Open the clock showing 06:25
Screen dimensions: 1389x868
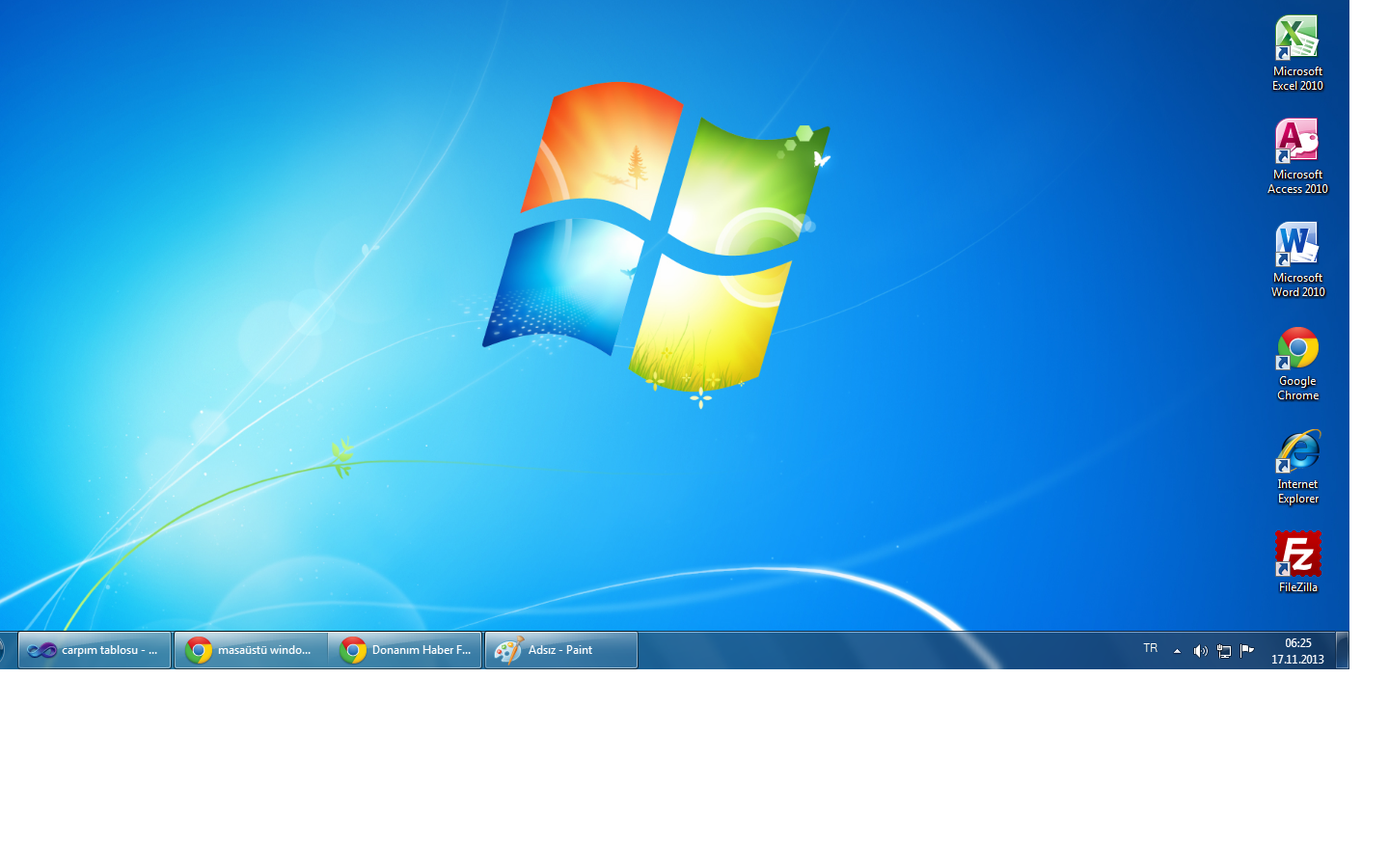[x=1297, y=643]
